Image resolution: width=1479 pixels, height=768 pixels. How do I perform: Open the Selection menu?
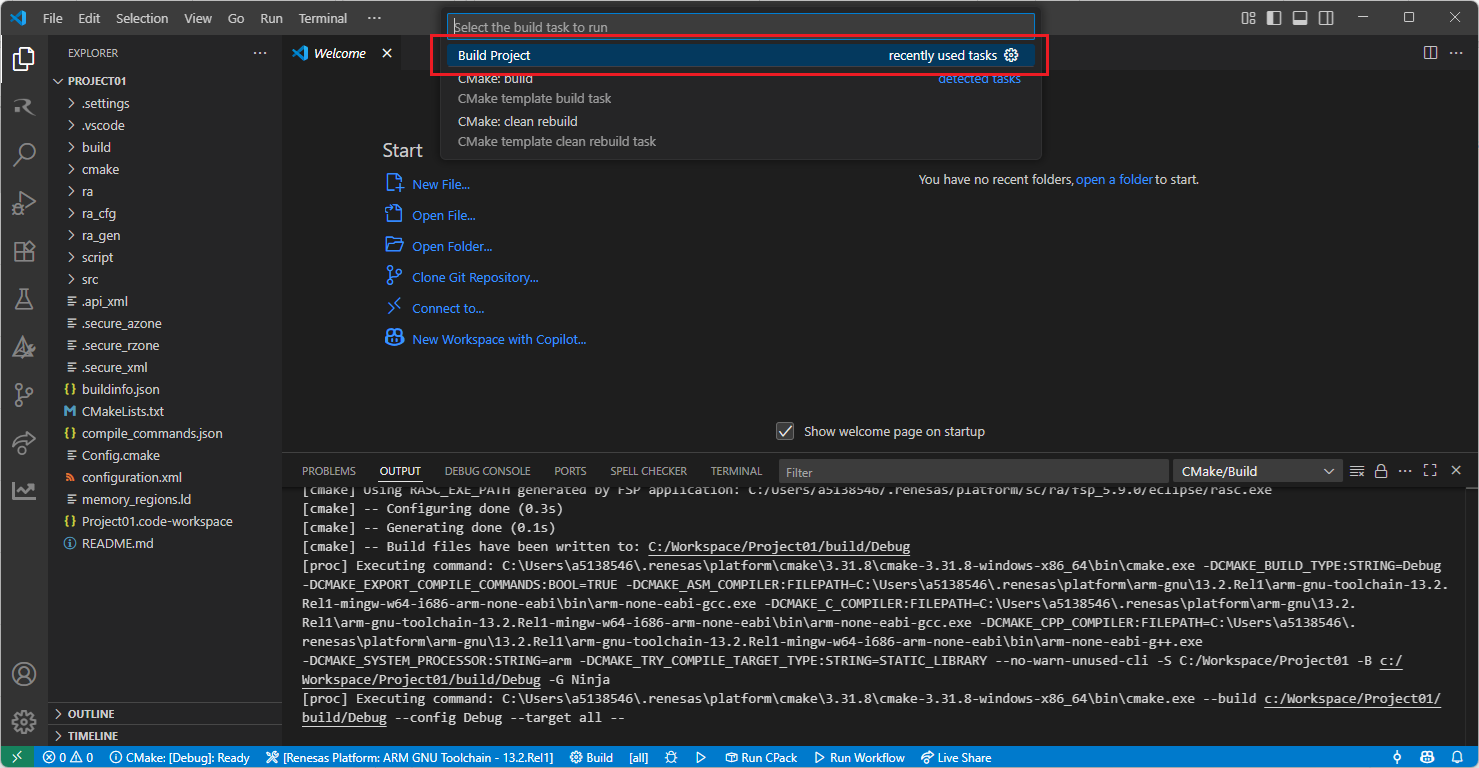pos(142,18)
